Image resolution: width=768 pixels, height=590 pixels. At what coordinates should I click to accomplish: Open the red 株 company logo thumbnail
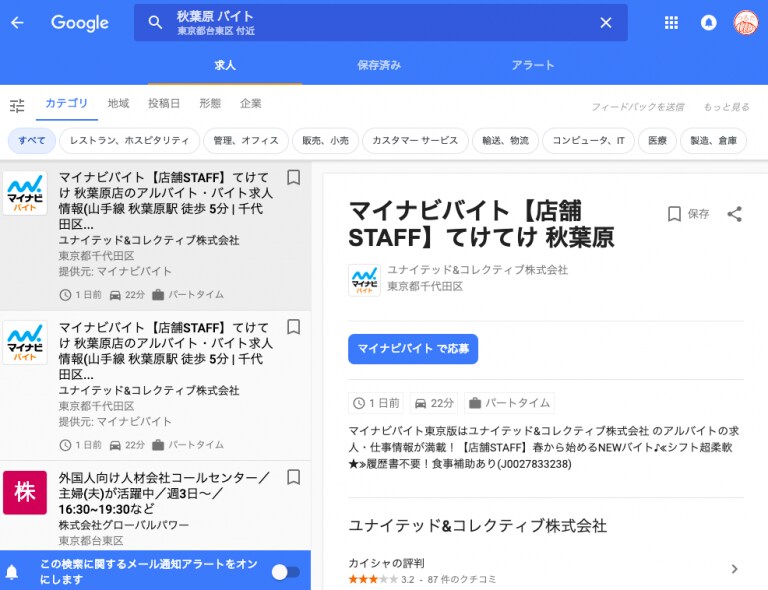25,493
